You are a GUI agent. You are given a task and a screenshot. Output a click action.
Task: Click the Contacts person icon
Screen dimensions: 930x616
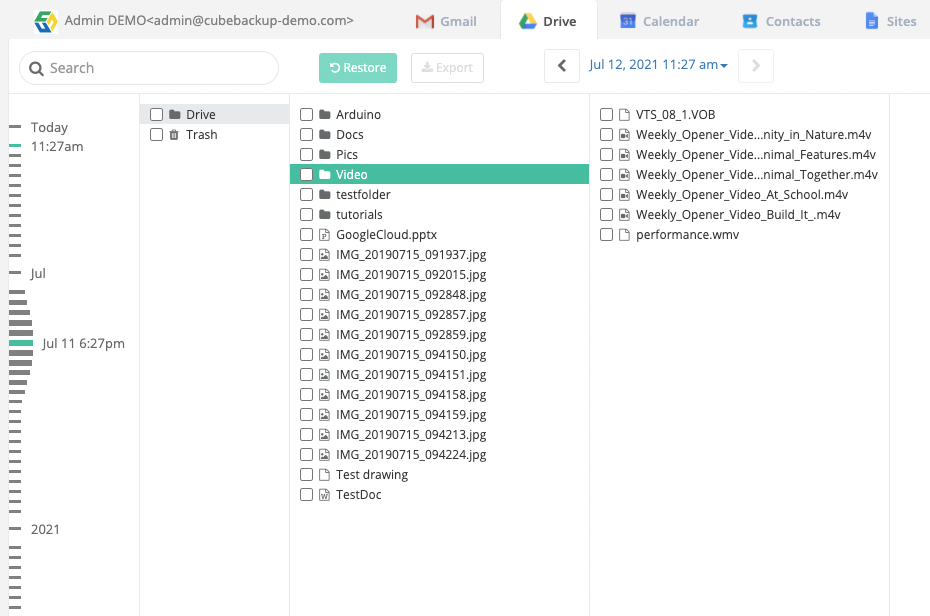pyautogui.click(x=750, y=21)
